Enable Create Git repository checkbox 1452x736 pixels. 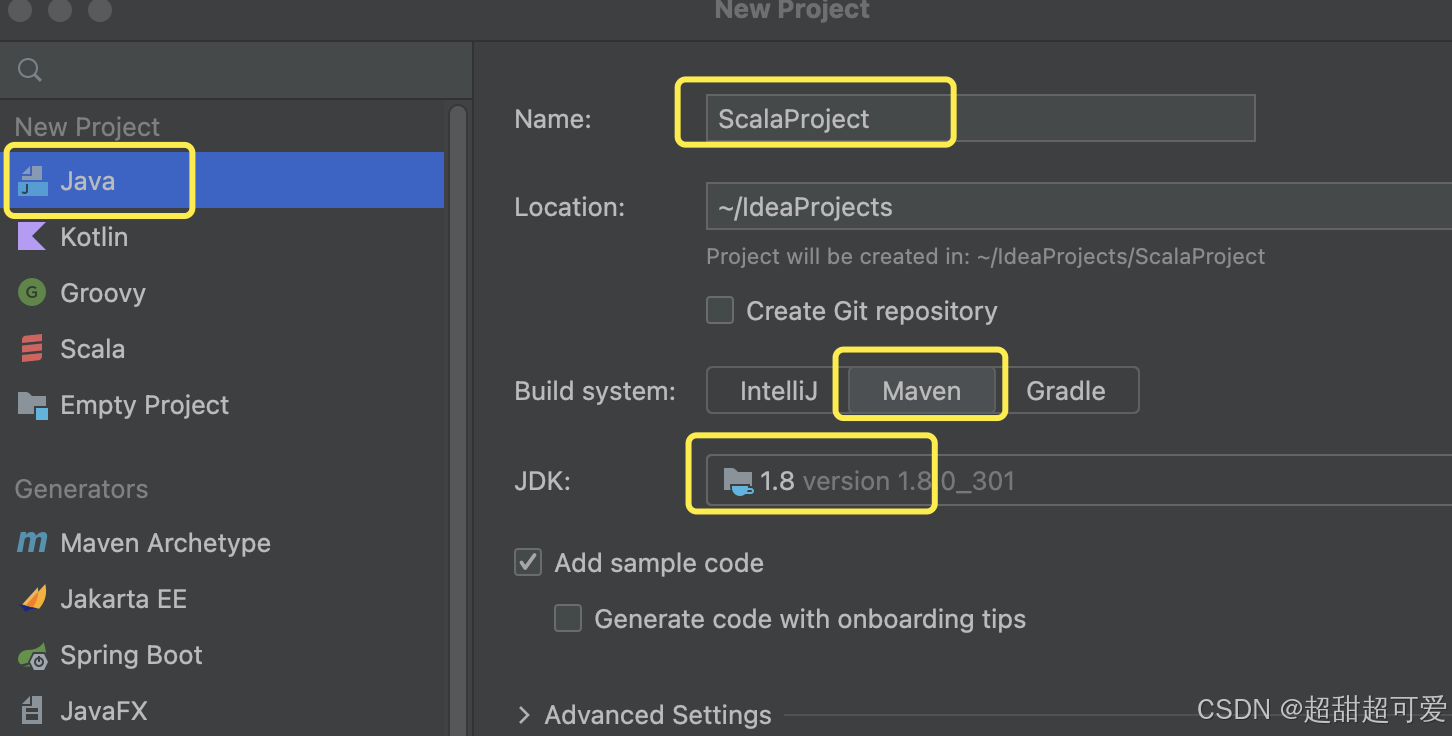pyautogui.click(x=720, y=311)
